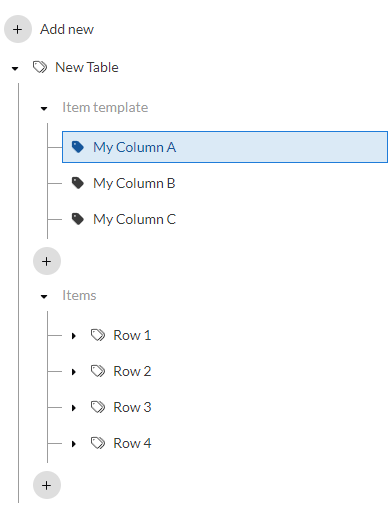This screenshot has height=507, width=389.
Task: Add a column with plus under Item template
Action: (47, 261)
